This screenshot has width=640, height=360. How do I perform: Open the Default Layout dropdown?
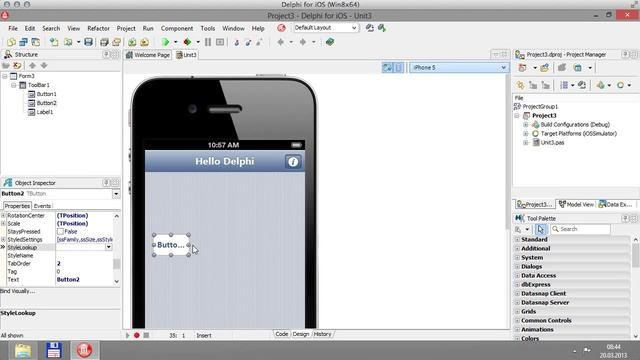pyautogui.click(x=354, y=28)
